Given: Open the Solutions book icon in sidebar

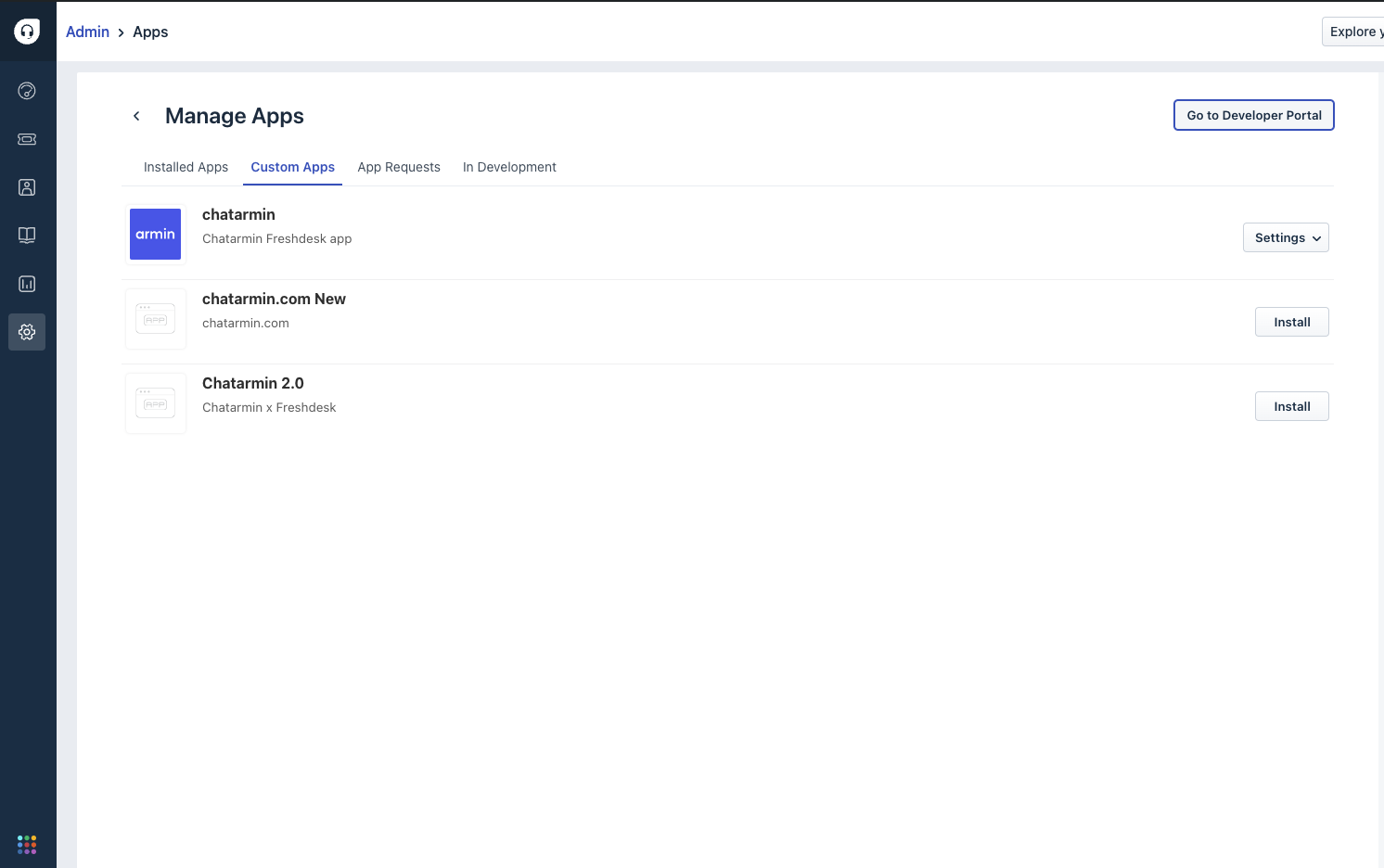Looking at the screenshot, I should coord(27,236).
